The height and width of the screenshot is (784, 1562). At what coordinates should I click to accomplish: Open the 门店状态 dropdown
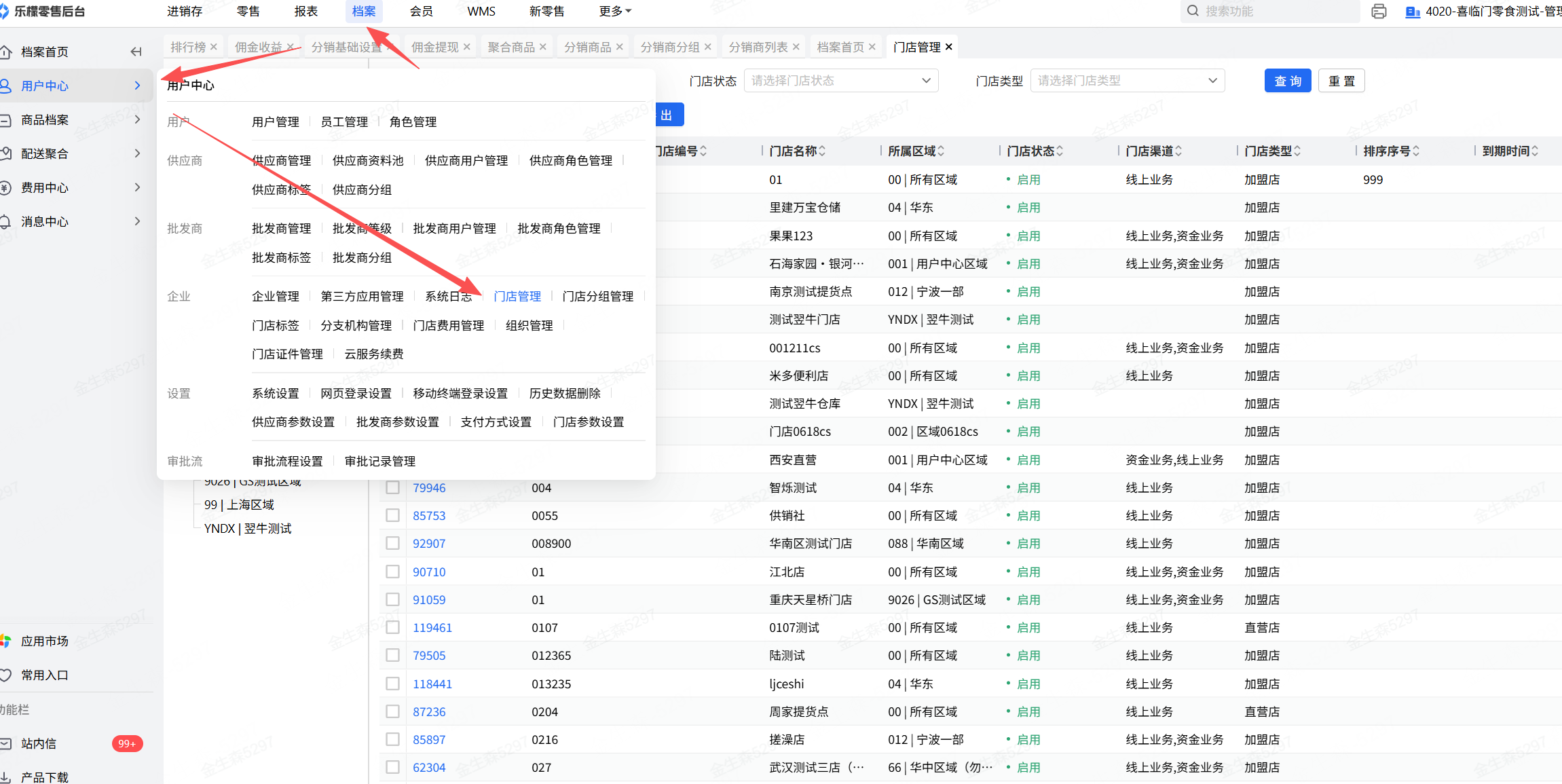(x=840, y=81)
